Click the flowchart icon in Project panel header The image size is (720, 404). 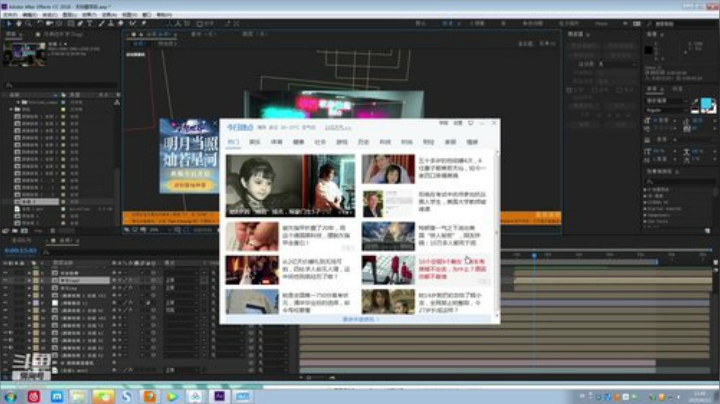click(117, 102)
